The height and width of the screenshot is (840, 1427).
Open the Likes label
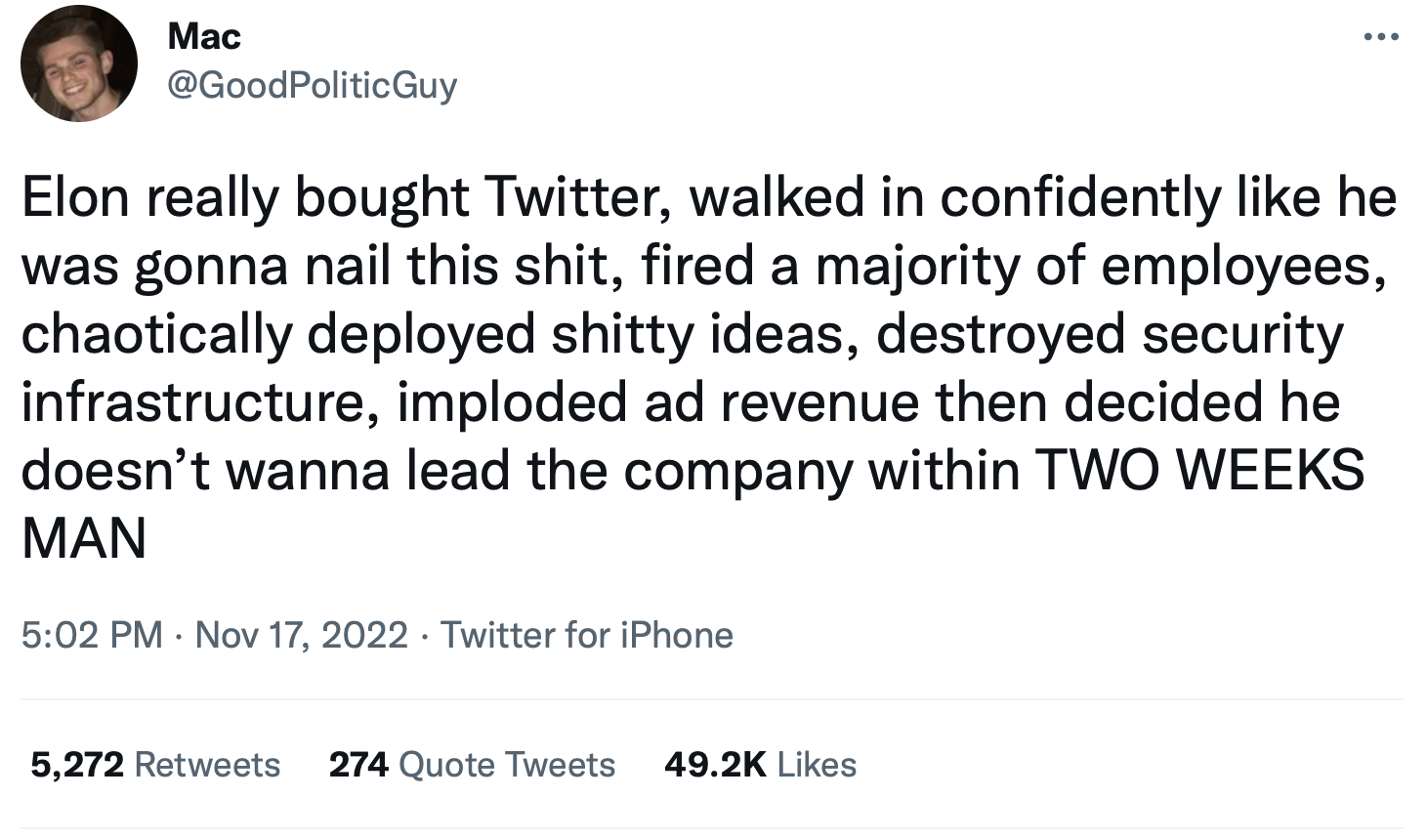click(817, 764)
